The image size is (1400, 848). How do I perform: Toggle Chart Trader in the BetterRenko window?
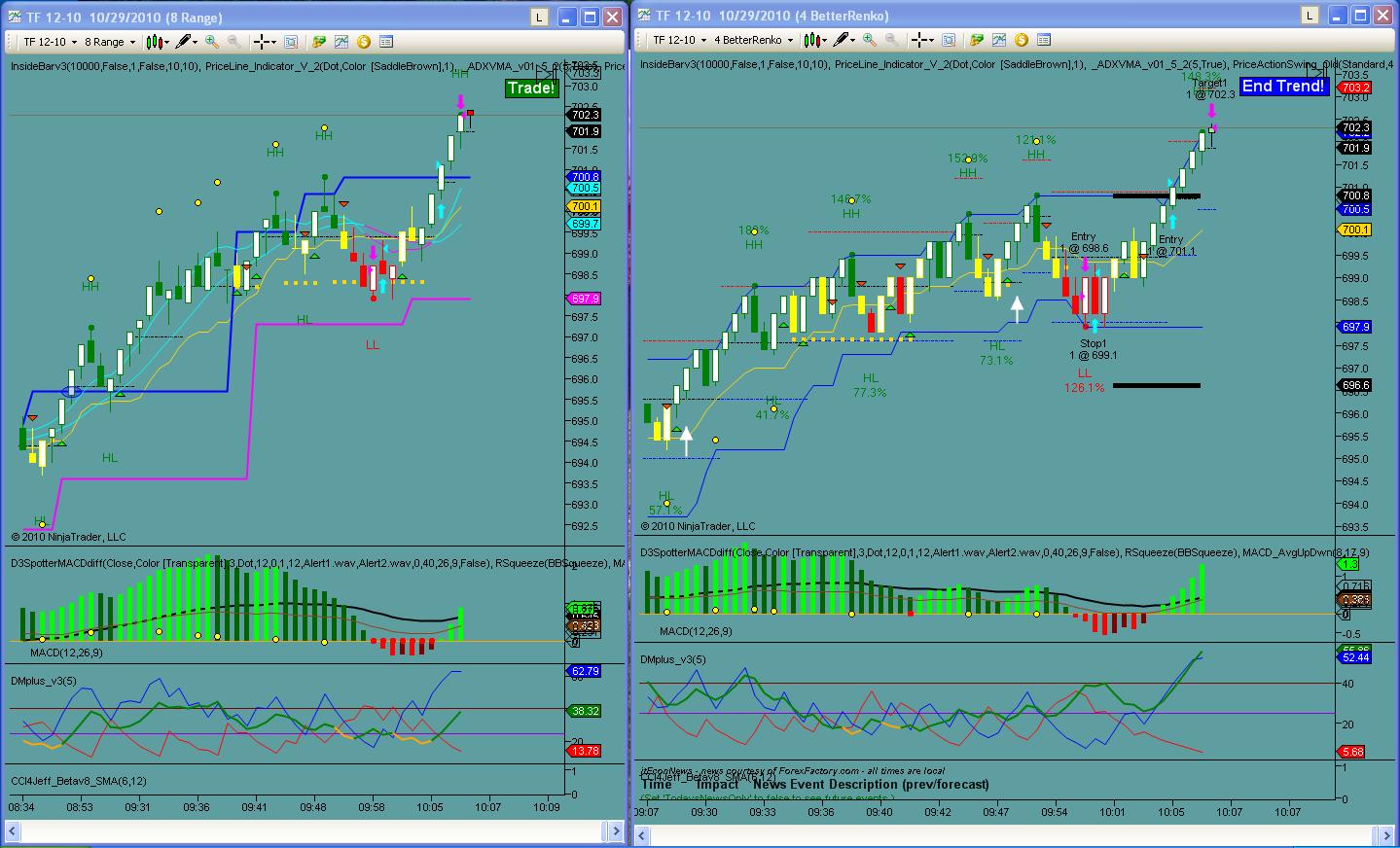[x=976, y=40]
